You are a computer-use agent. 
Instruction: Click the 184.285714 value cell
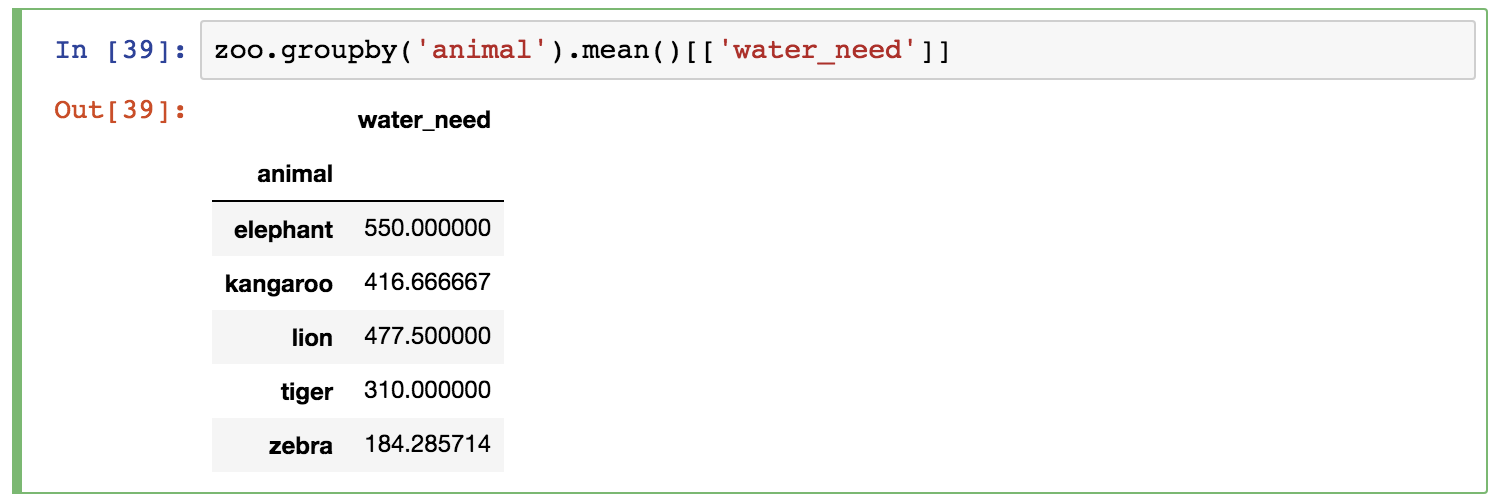point(425,444)
